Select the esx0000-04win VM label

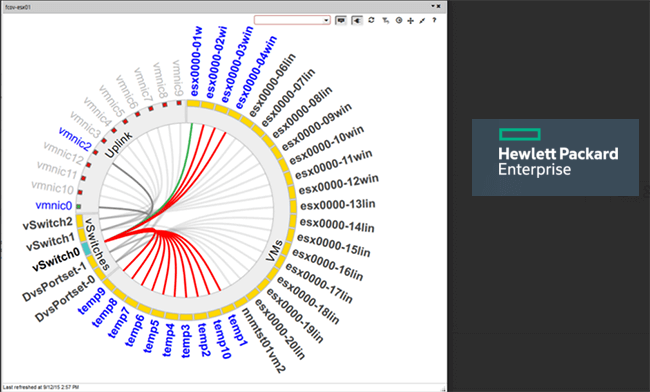tap(256, 73)
